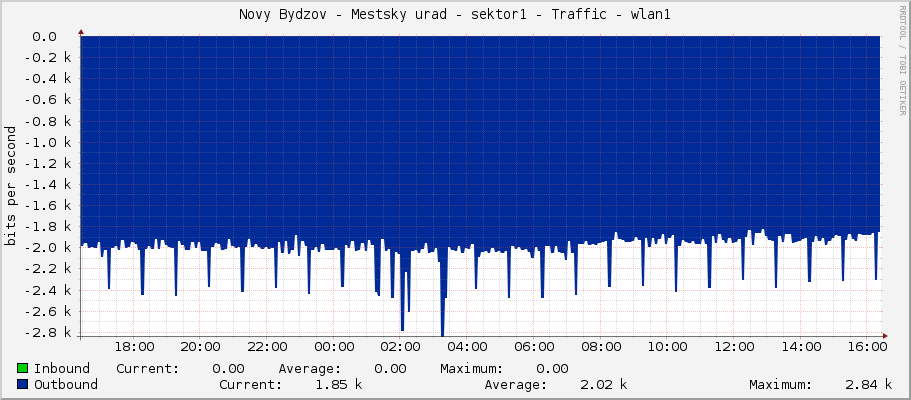Click the 04:00 time axis label
Screen dimensions: 911x400
pyautogui.click(x=468, y=347)
